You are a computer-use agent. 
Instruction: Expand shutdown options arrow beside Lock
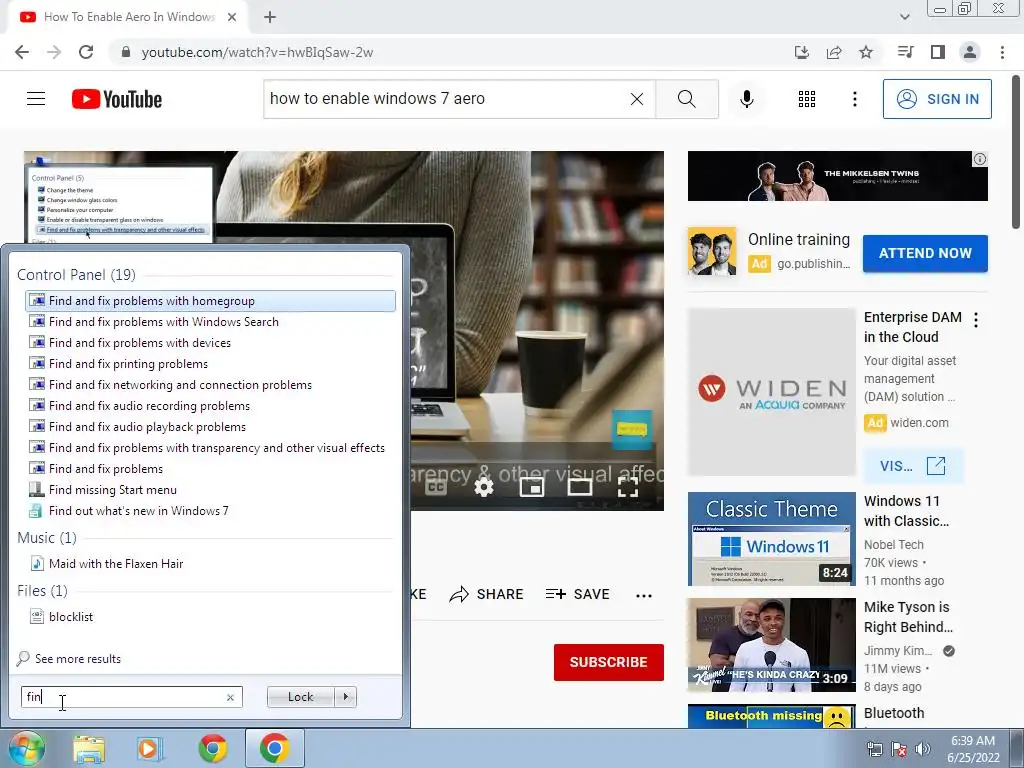346,697
